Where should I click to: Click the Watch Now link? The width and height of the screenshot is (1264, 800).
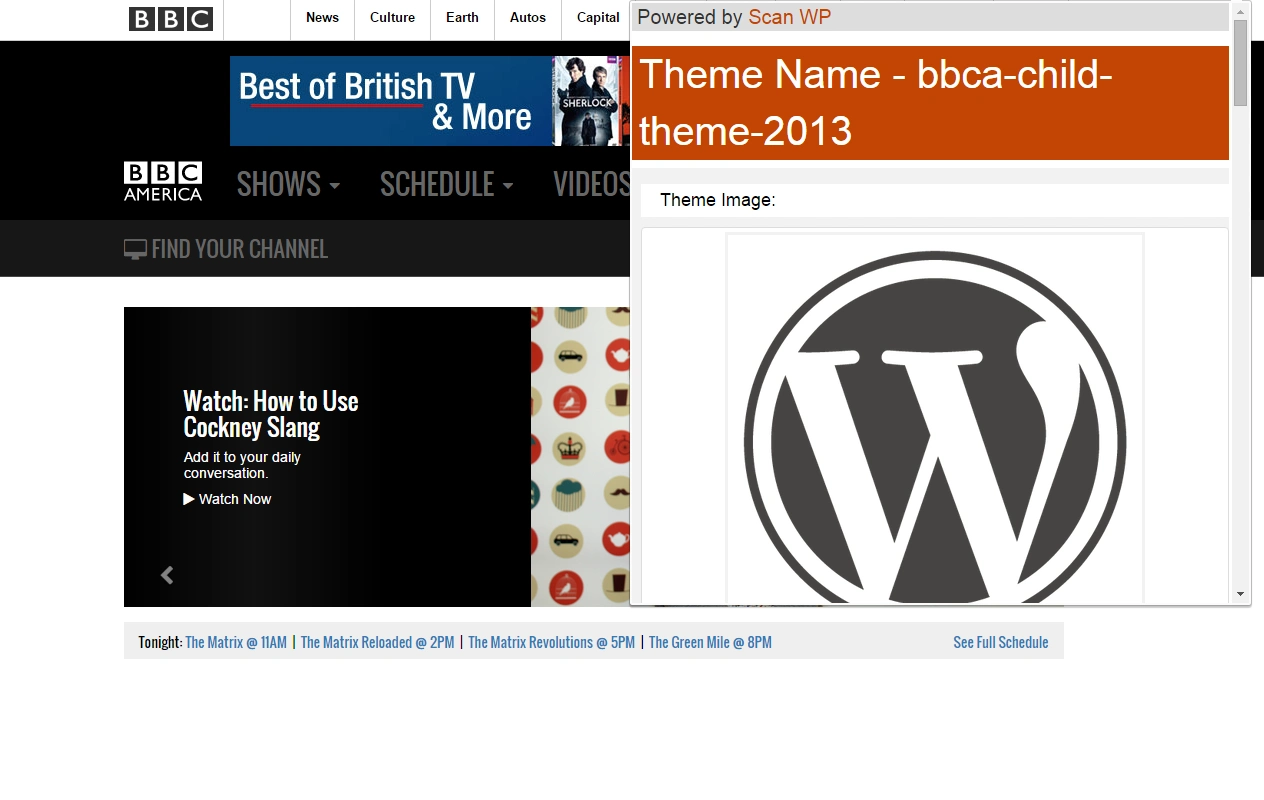coord(227,499)
